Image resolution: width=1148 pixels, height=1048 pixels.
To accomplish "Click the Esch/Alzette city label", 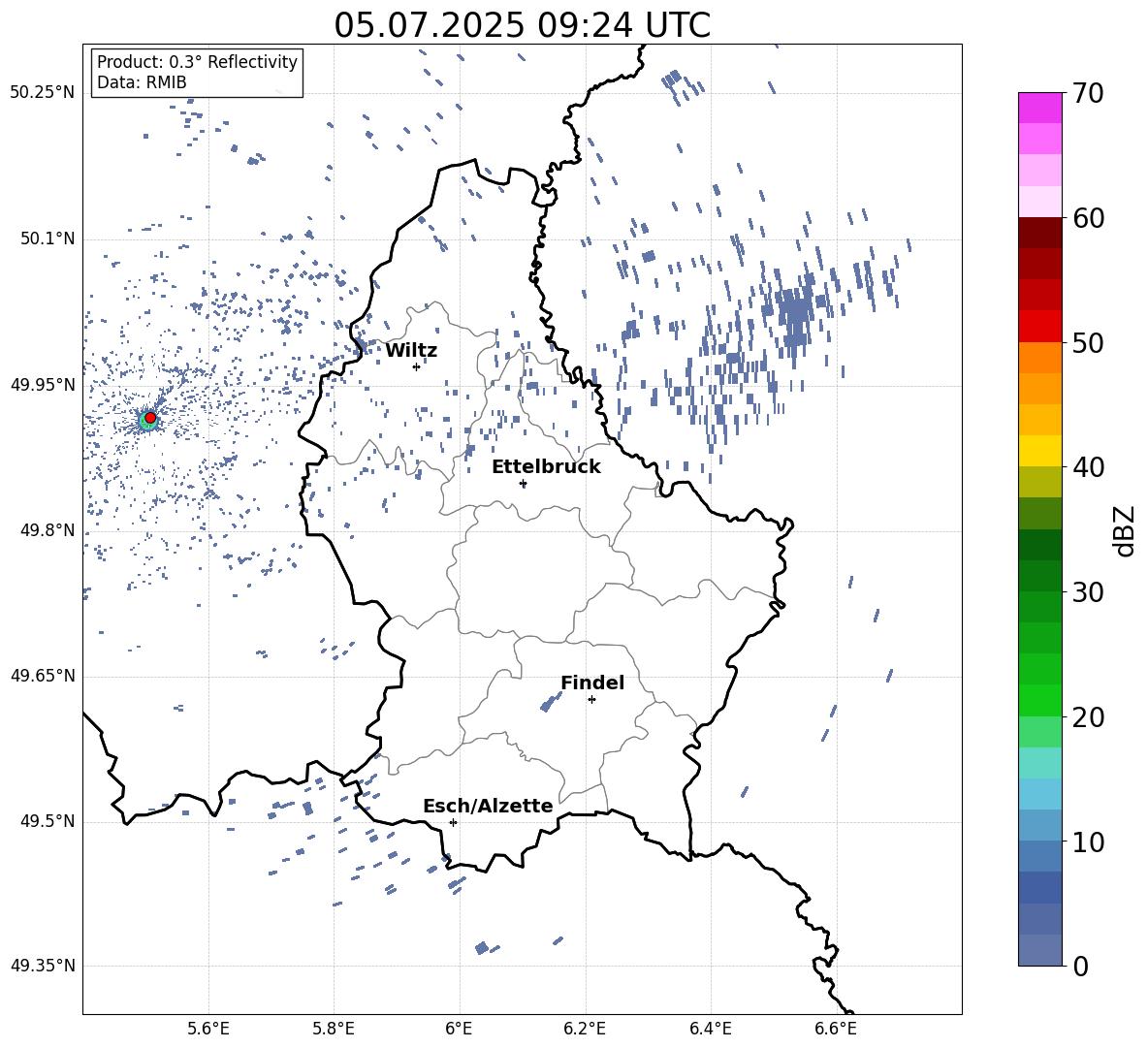I will [x=488, y=807].
